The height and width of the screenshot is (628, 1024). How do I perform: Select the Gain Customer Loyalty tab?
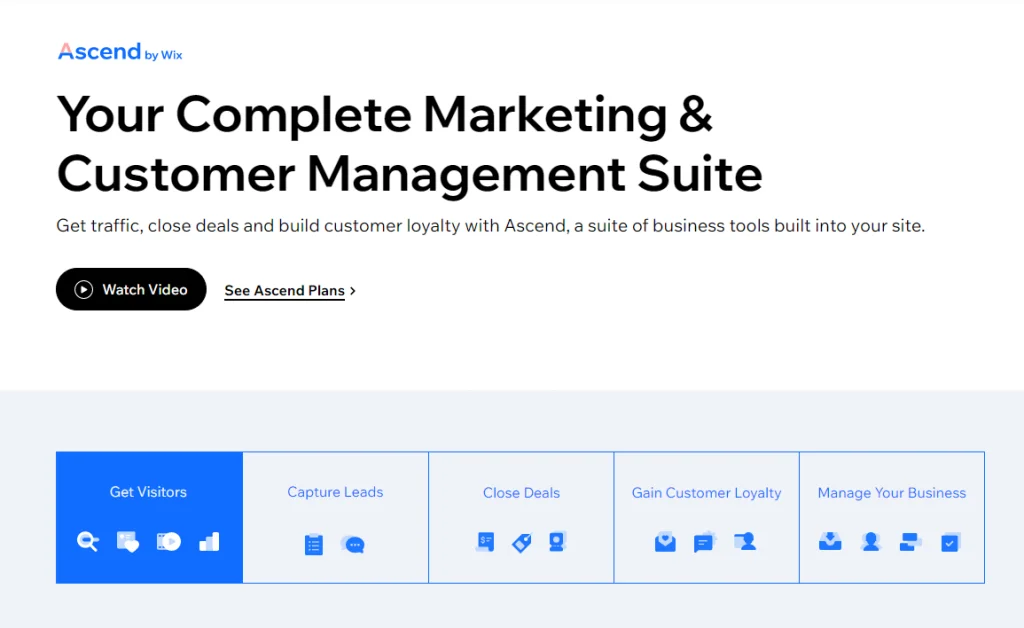706,492
